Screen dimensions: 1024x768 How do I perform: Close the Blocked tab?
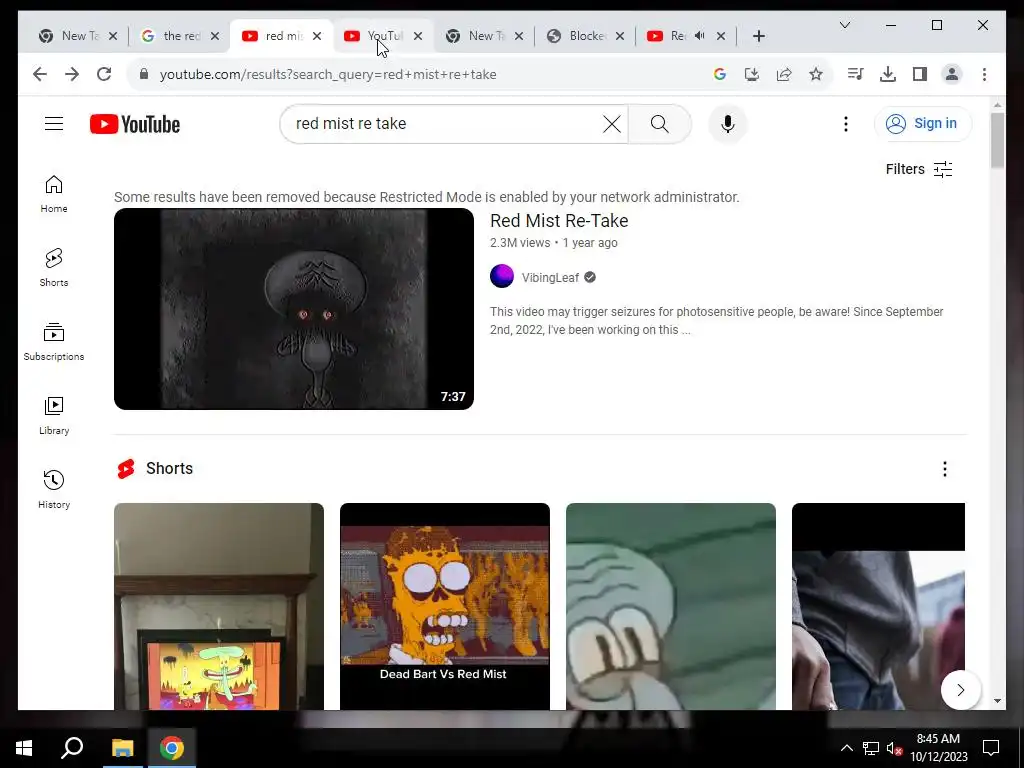point(620,36)
